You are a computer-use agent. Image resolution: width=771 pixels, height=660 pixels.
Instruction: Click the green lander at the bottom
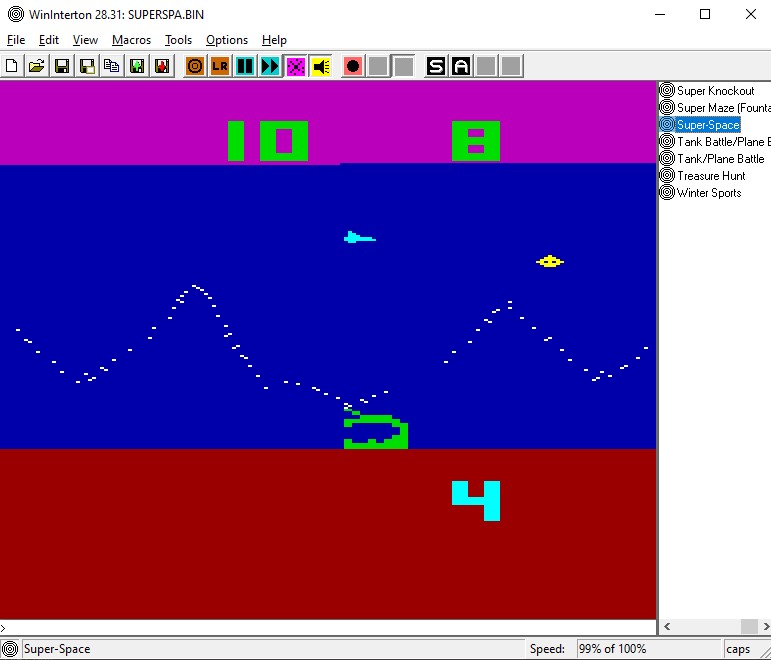[376, 430]
